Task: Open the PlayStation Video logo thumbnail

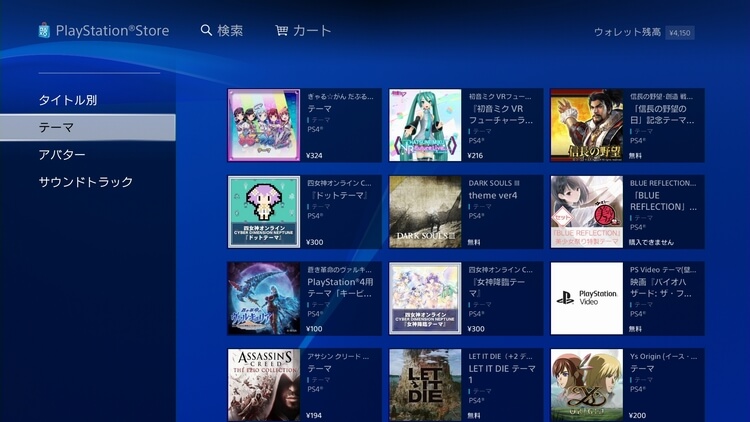Action: [x=587, y=299]
